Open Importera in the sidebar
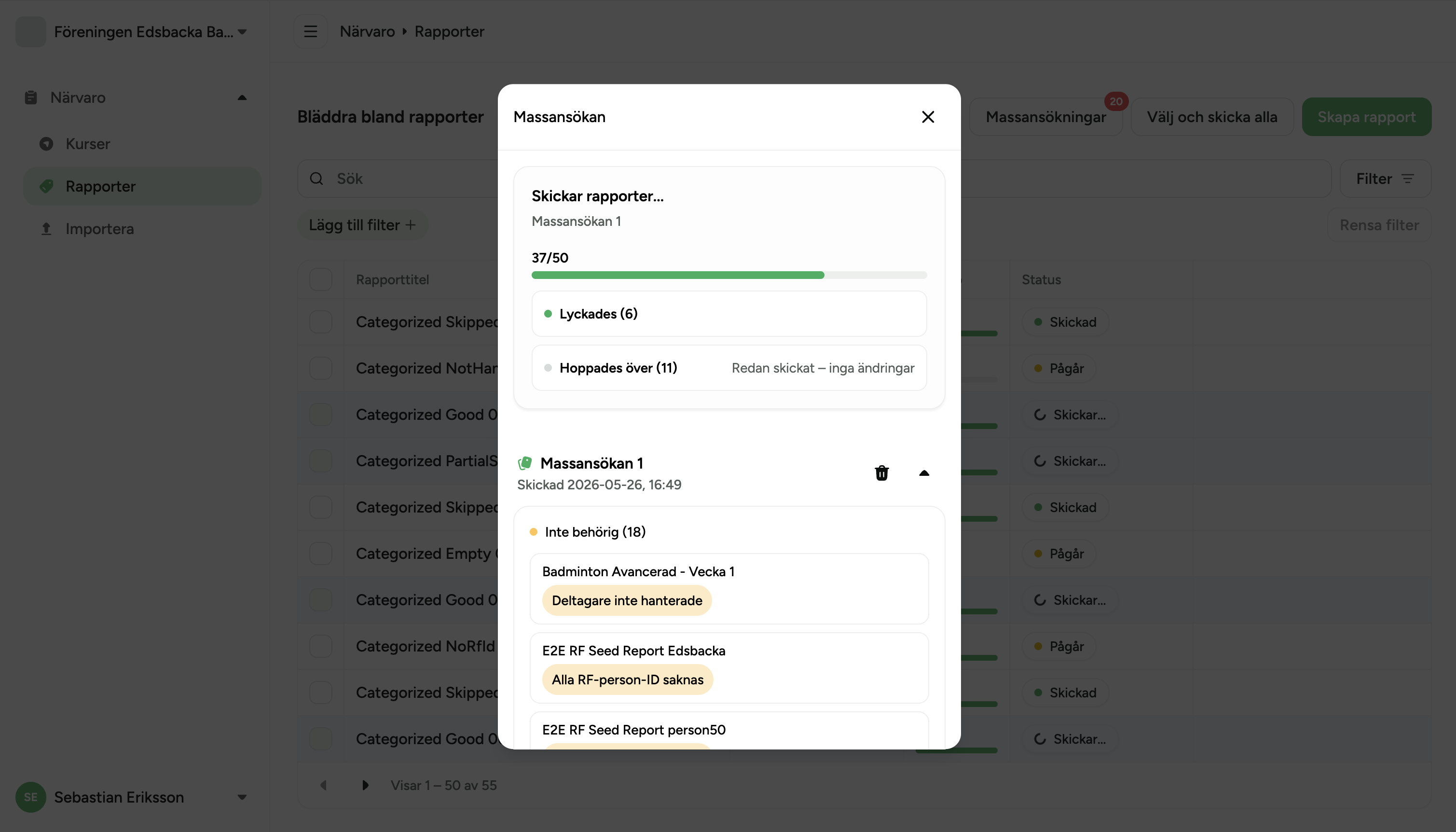 pyautogui.click(x=142, y=229)
